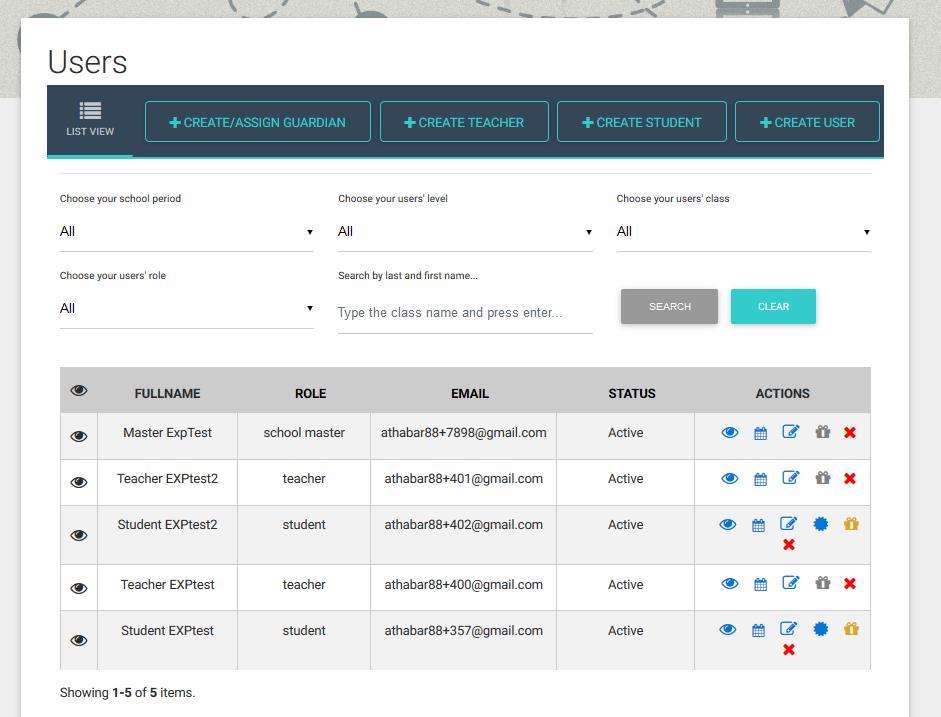Click the FULLNAME column header
This screenshot has height=717, width=941.
tap(167, 394)
